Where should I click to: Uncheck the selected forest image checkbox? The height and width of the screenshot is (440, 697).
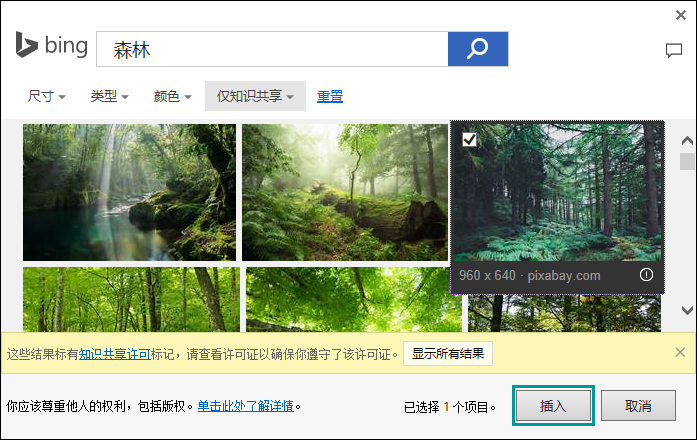[469, 140]
